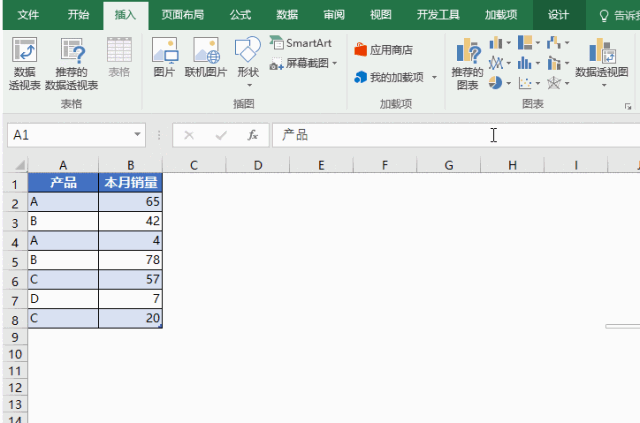Click the PivotTable (数据透视表) icon
Screen dimensions: 640x423
pyautogui.click(x=25, y=62)
